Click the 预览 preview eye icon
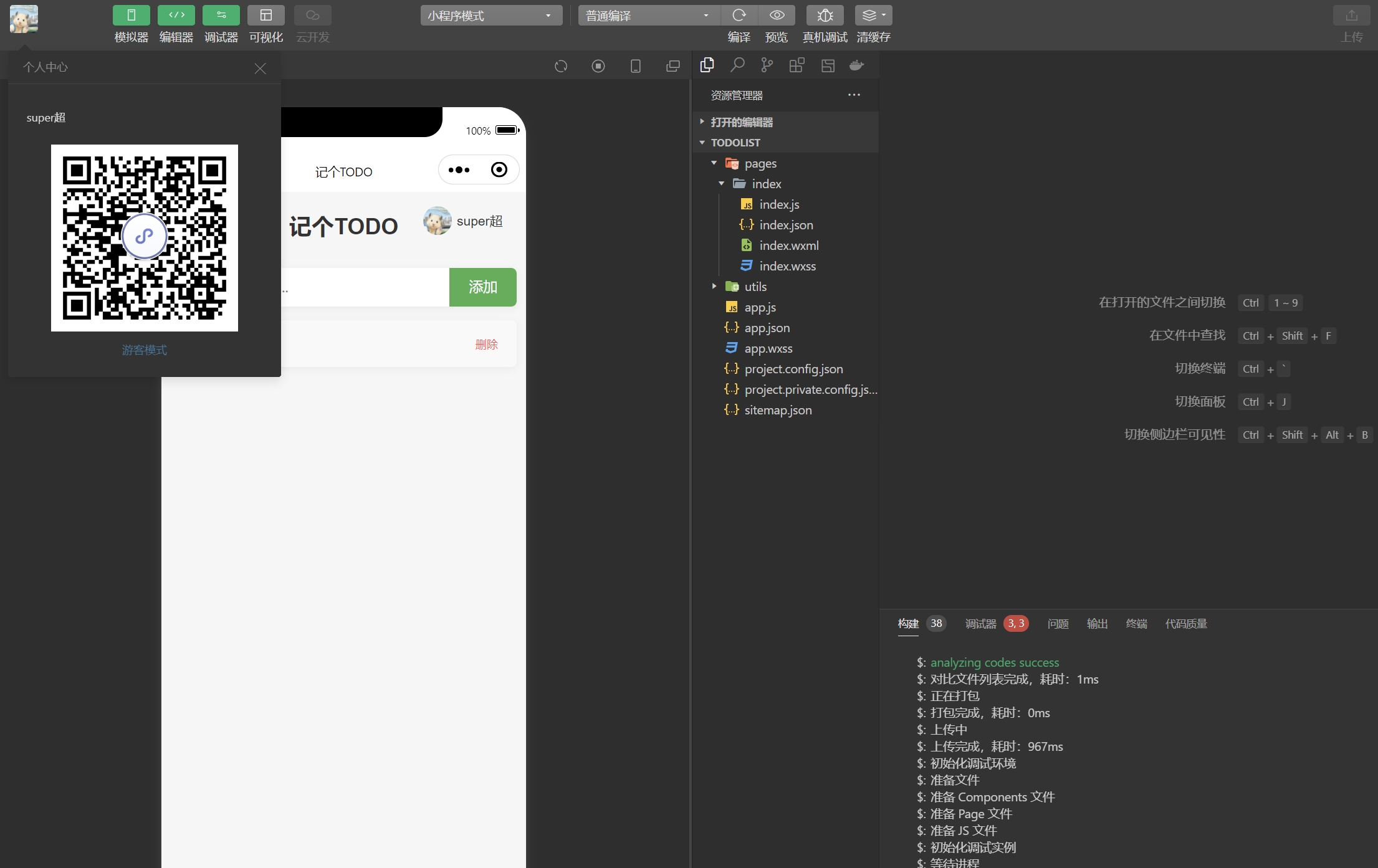 coord(777,15)
